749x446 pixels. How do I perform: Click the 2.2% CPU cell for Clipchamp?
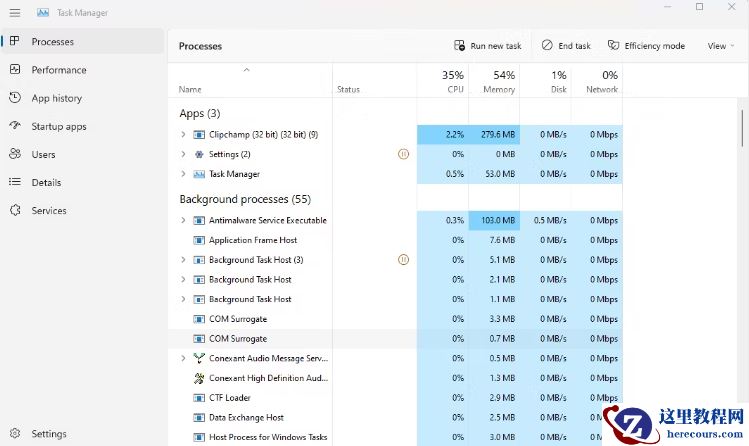click(x=442, y=135)
